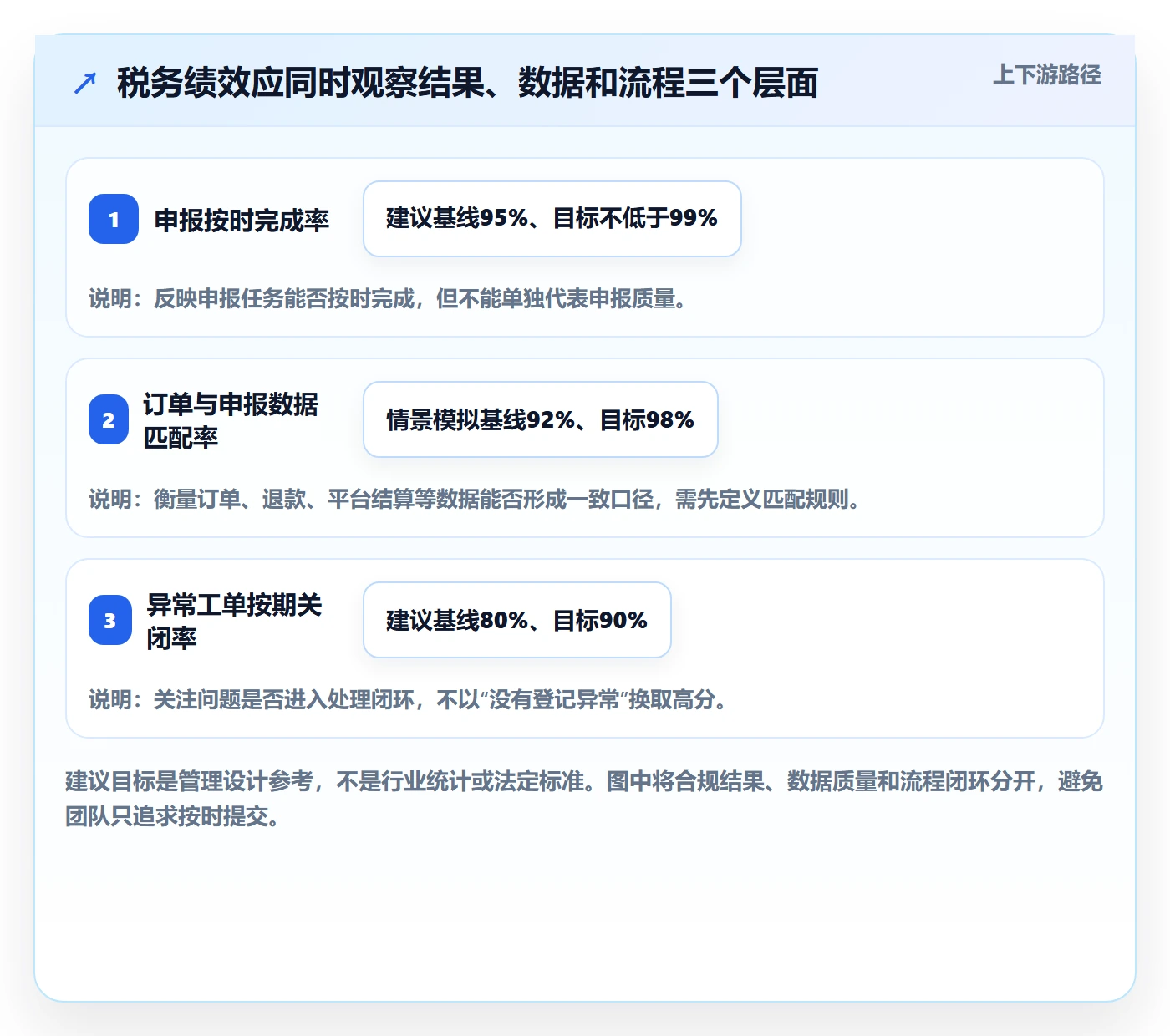Viewport: 1170px width, 1036px height.
Task: Click description 衡量订单、退款、平台结算等数据
Action: click(475, 499)
